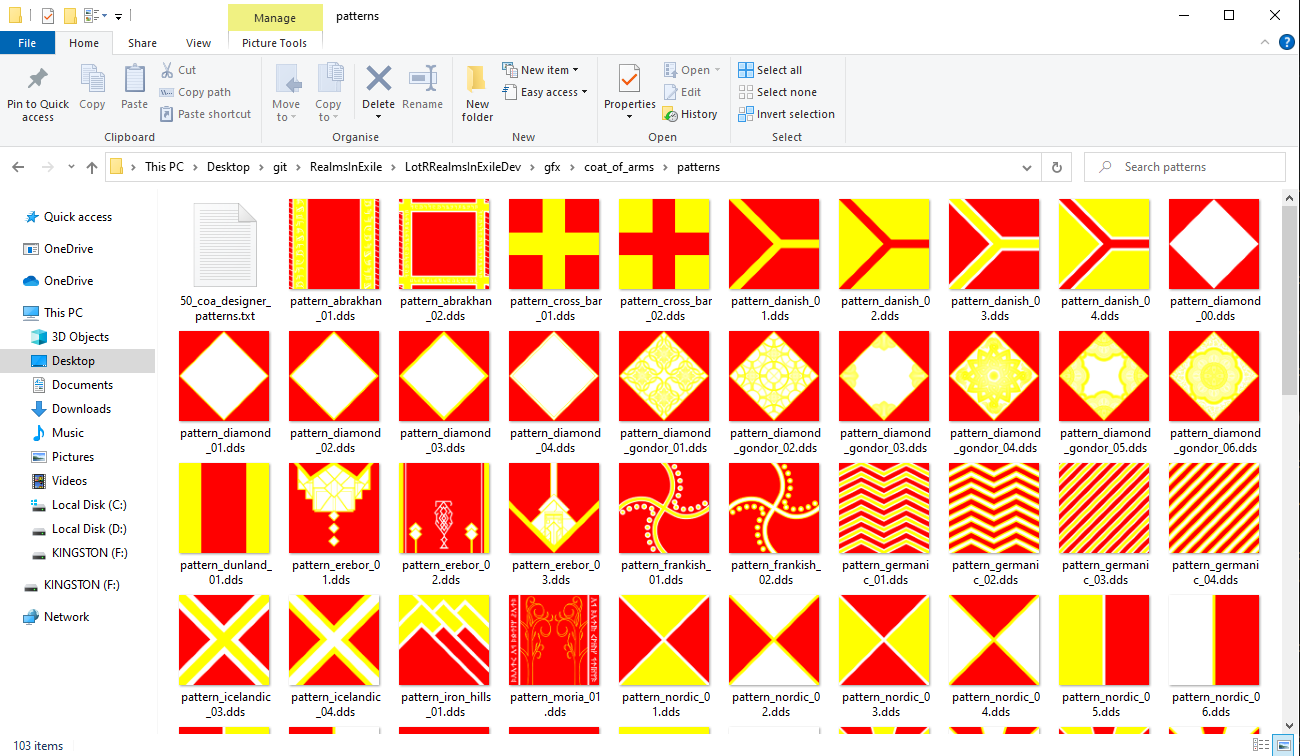Click Desktop in address breadcrumb
This screenshot has height=756, width=1300.
click(x=228, y=167)
